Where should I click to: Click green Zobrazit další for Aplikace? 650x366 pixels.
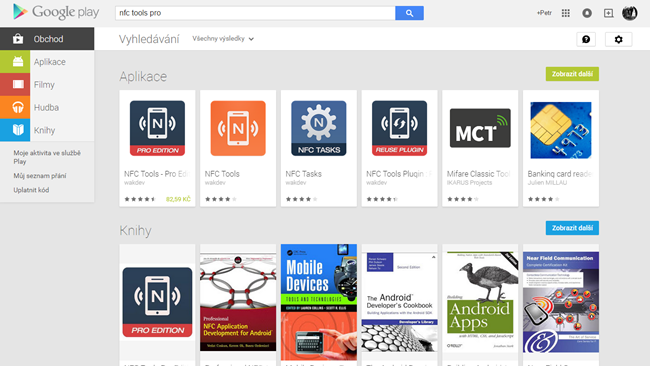pos(572,74)
